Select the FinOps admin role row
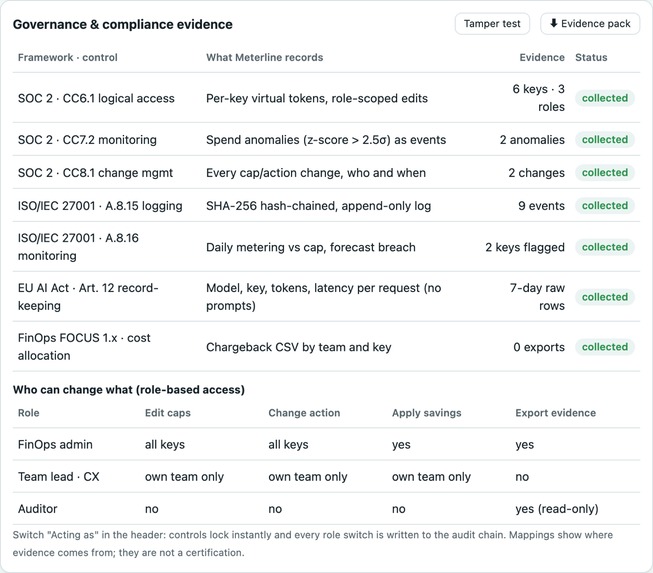Viewport: 653px width, 573px height. click(326, 444)
